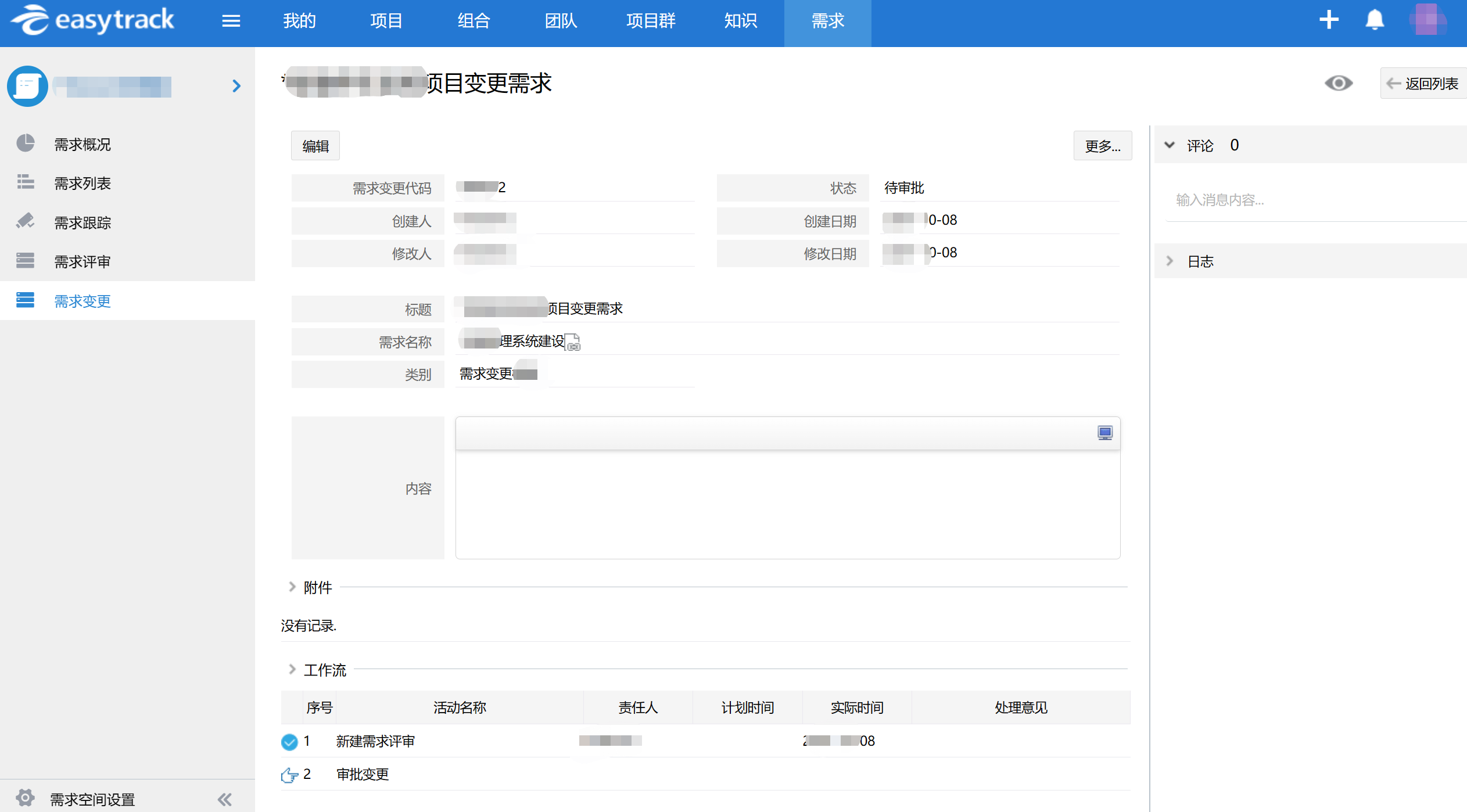Expand the 日志 section
Viewport: 1467px width, 812px height.
1170,261
